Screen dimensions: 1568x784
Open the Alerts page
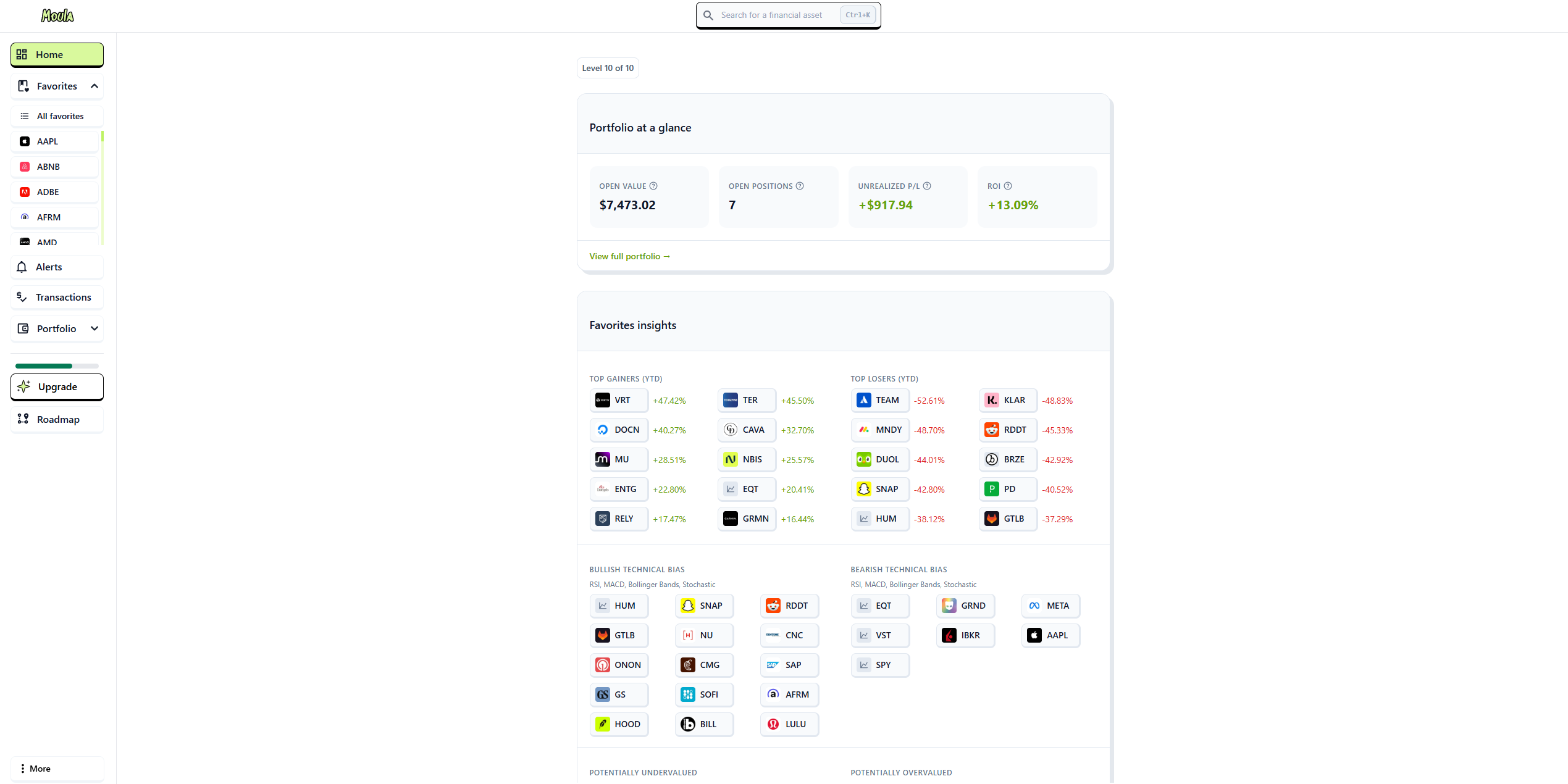tap(57, 267)
